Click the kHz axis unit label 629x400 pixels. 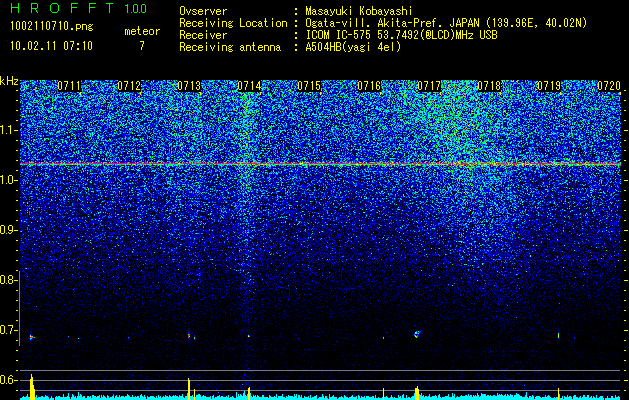[9, 81]
